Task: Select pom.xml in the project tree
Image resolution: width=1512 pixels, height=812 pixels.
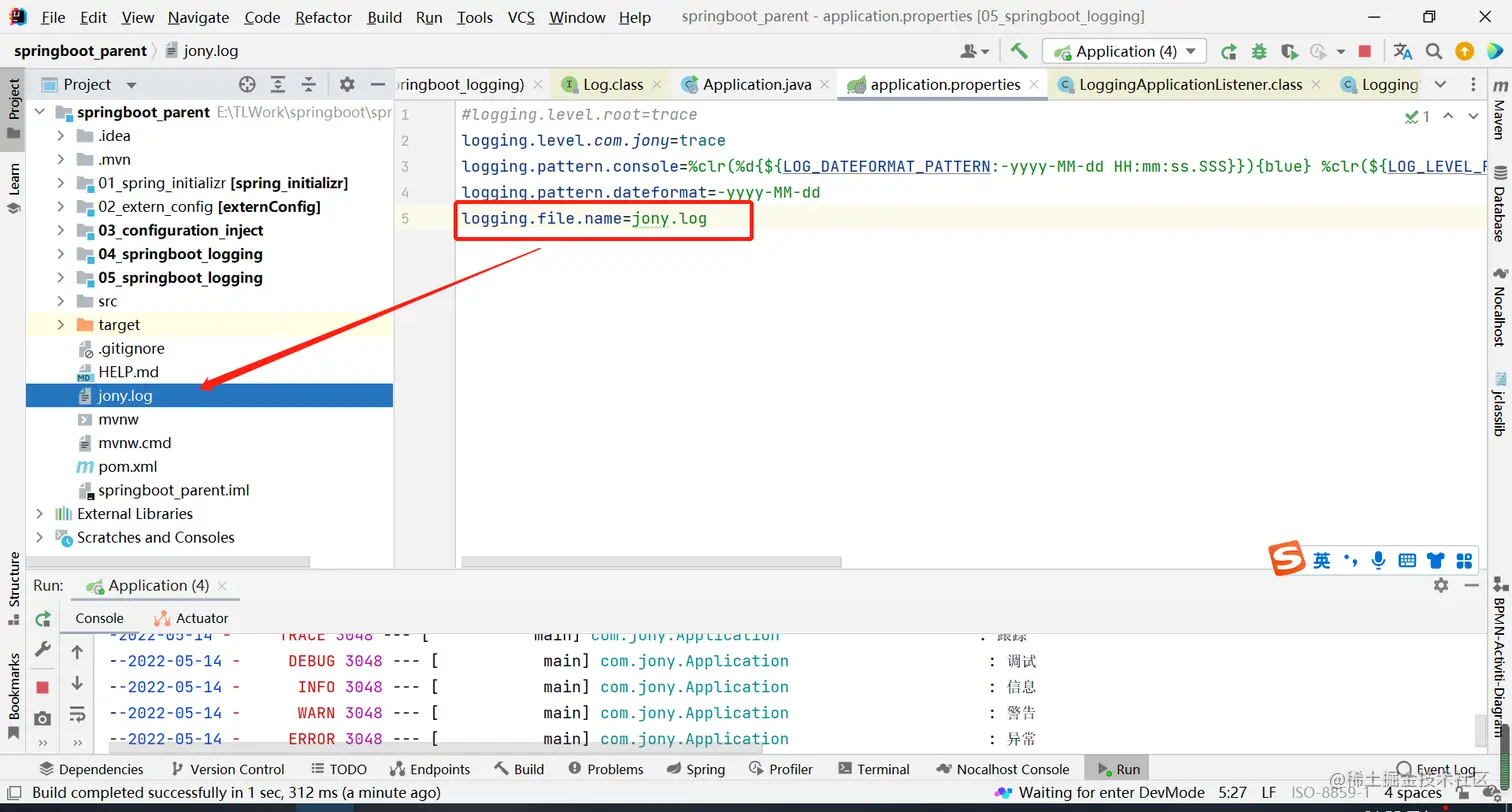Action: pyautogui.click(x=127, y=467)
